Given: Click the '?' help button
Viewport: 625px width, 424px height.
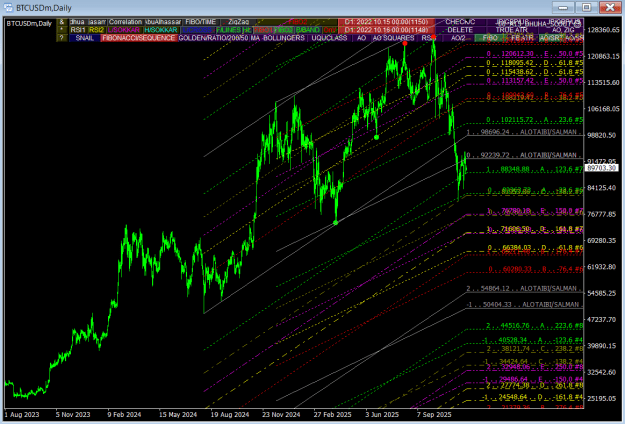Looking at the screenshot, I should pyautogui.click(x=62, y=38).
